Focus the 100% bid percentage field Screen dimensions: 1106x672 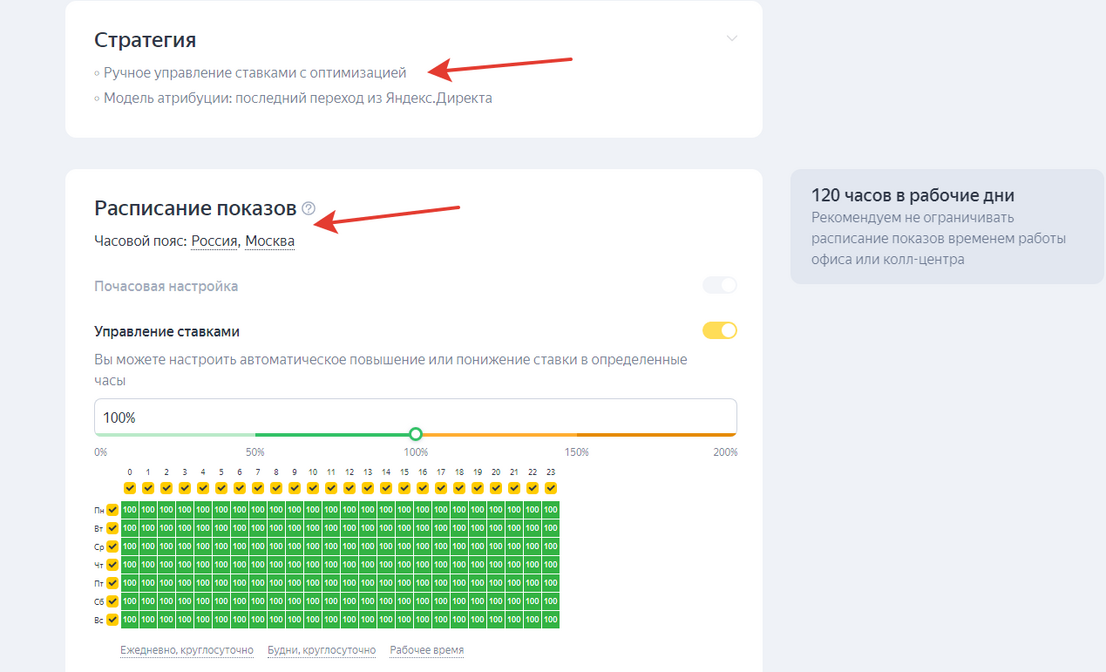415,417
